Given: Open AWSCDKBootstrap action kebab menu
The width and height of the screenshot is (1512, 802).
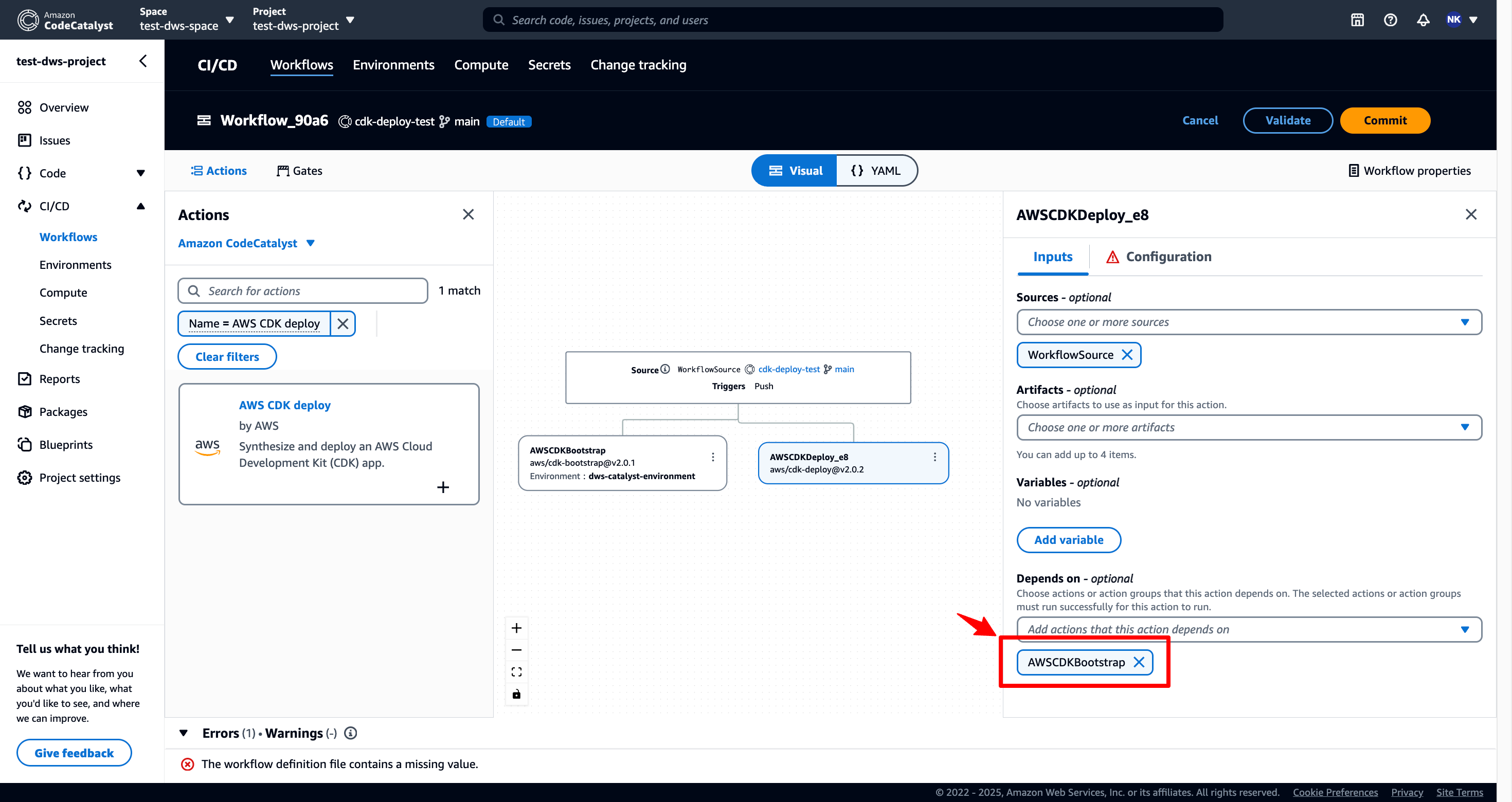Looking at the screenshot, I should click(713, 457).
